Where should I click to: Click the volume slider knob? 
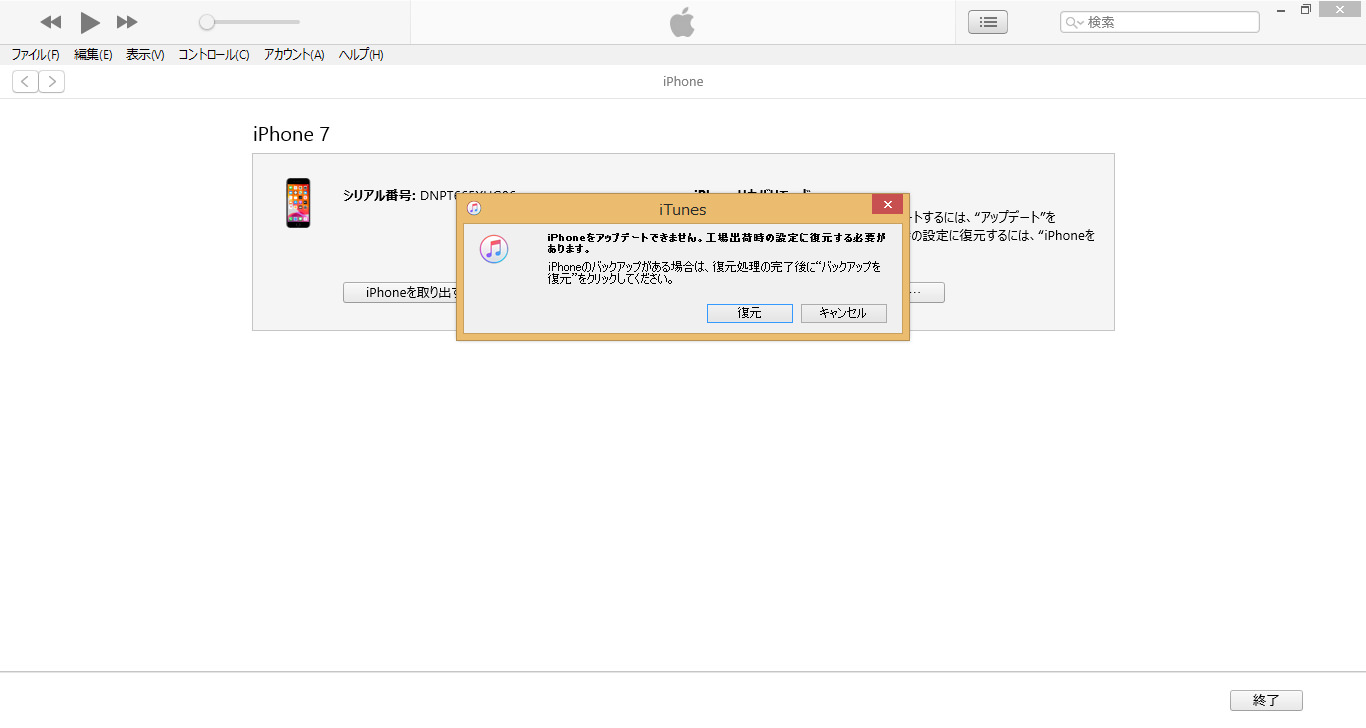(207, 22)
